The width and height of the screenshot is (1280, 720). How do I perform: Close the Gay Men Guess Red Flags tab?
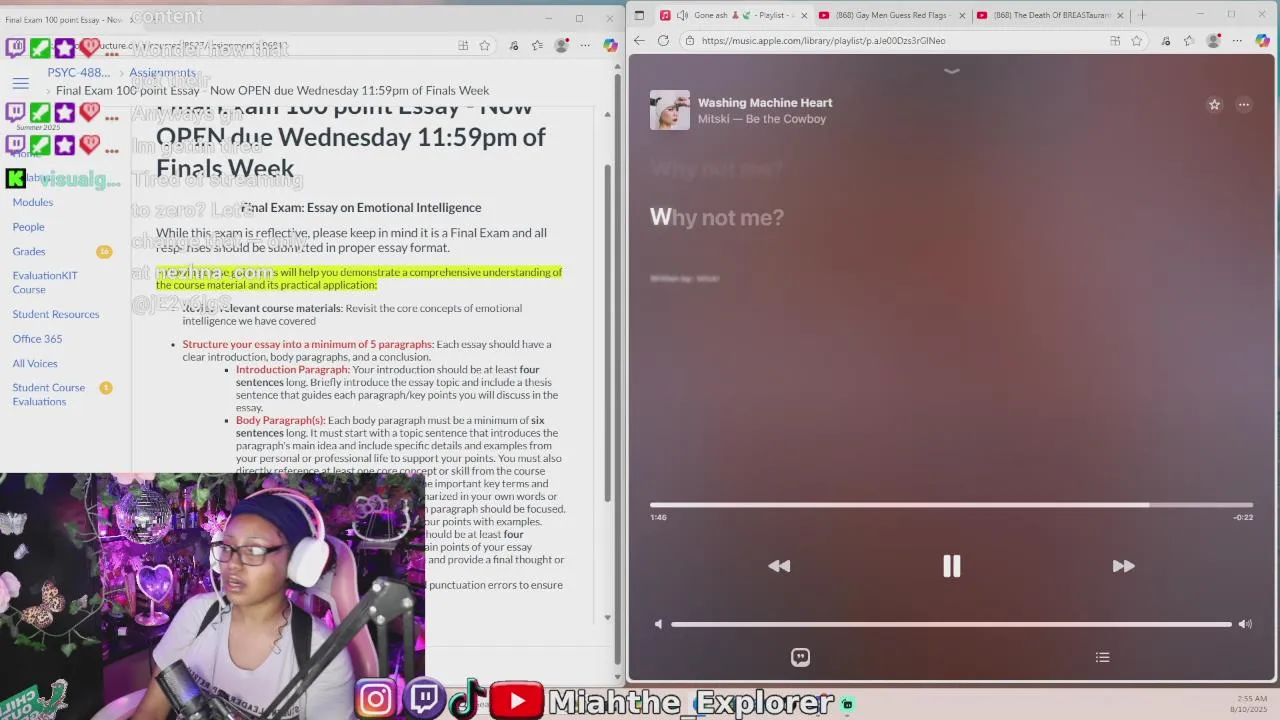pos(962,15)
